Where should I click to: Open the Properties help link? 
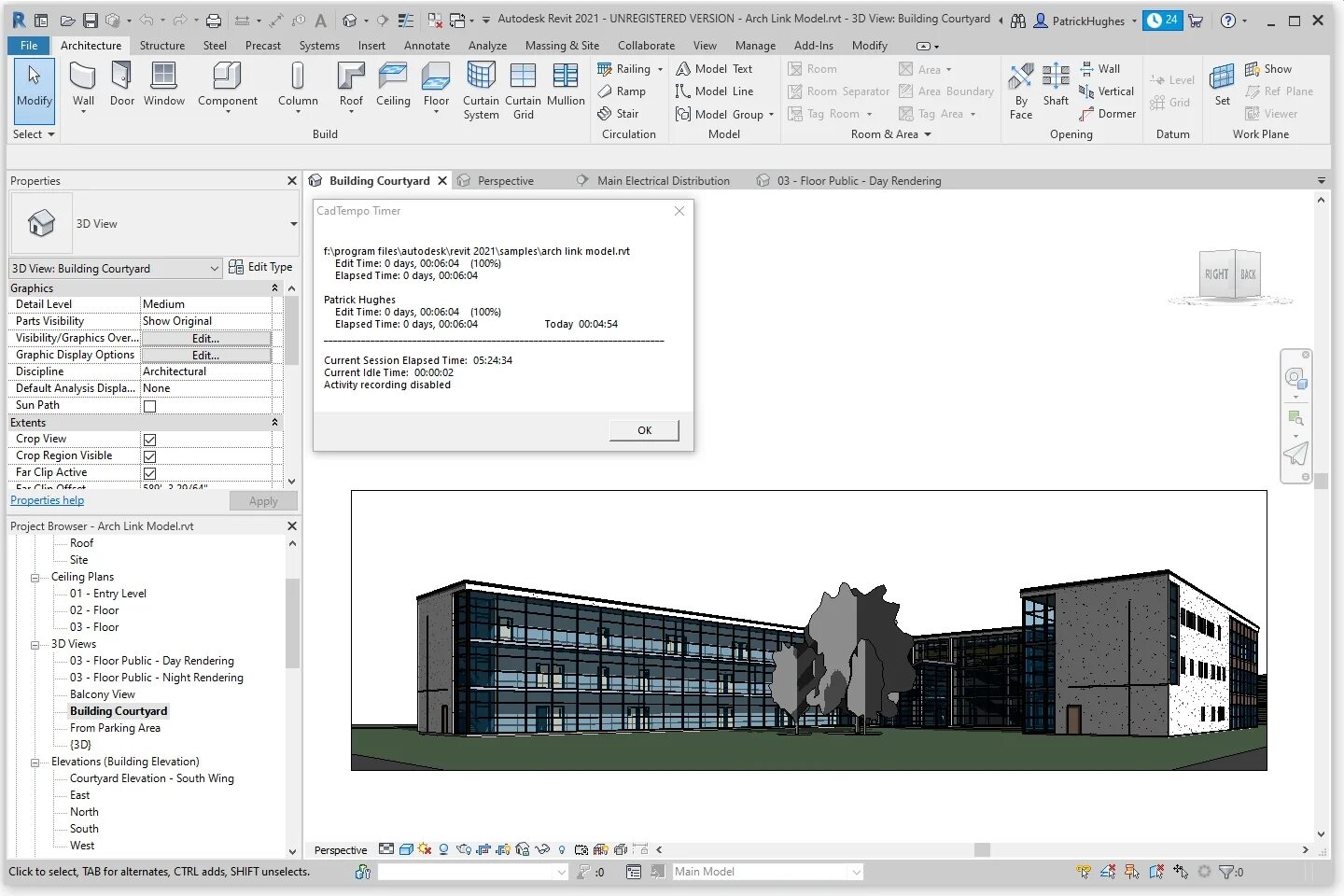coord(47,500)
